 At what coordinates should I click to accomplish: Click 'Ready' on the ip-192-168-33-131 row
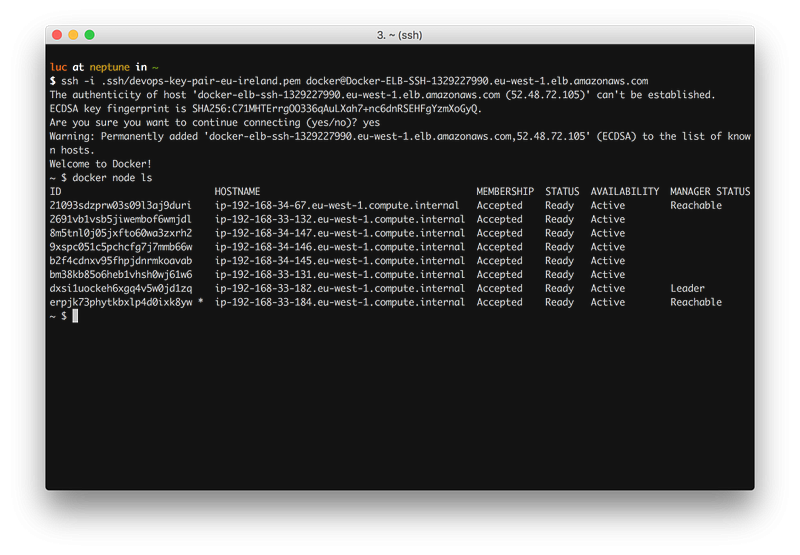[559, 274]
